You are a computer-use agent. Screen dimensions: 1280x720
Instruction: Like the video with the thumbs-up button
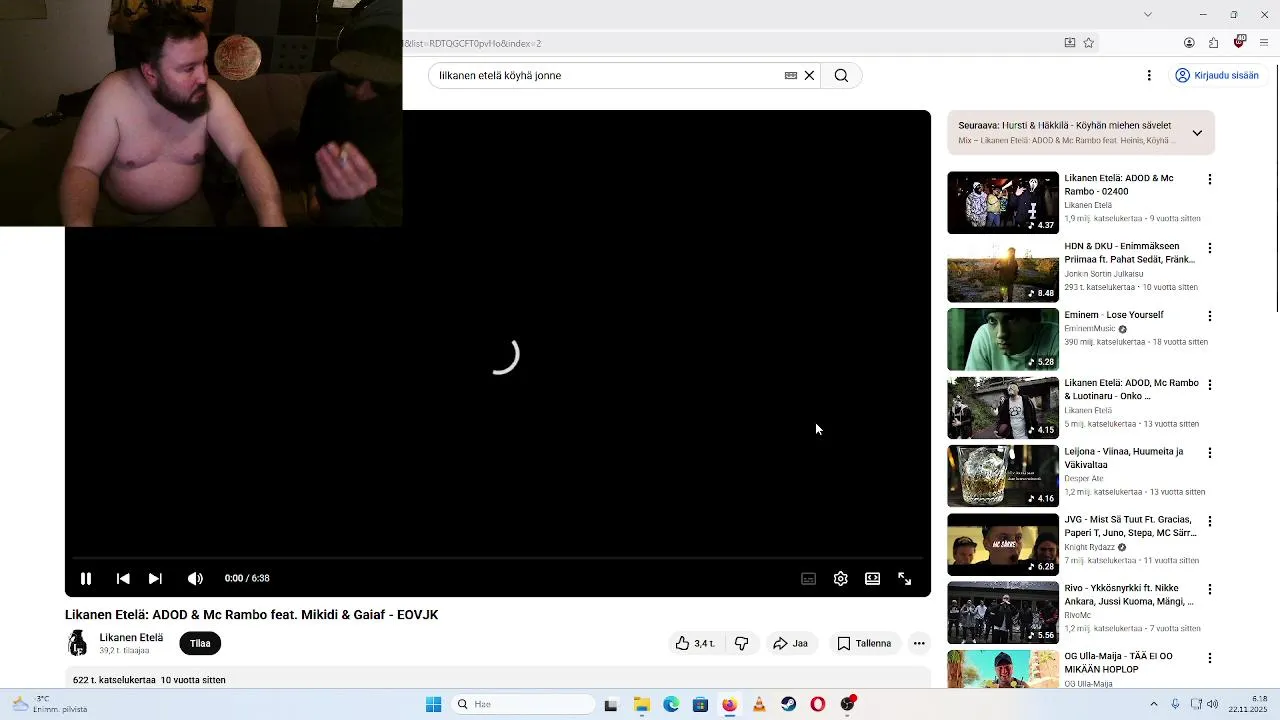click(695, 643)
